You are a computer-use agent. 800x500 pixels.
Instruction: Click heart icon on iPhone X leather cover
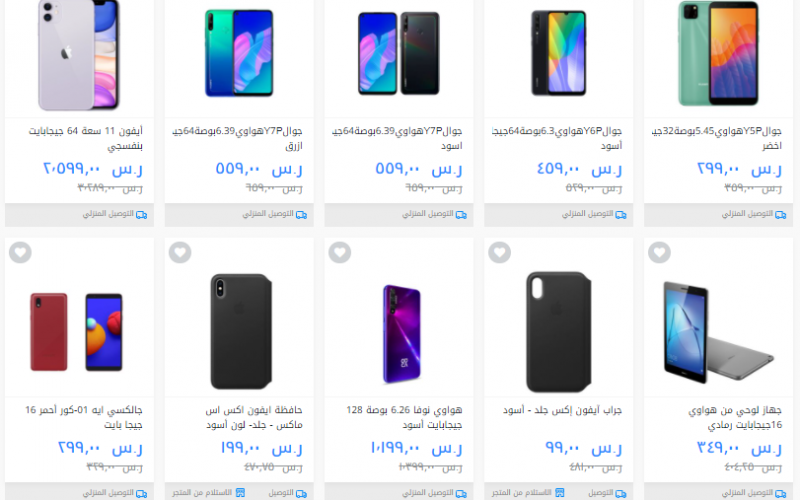(499, 253)
